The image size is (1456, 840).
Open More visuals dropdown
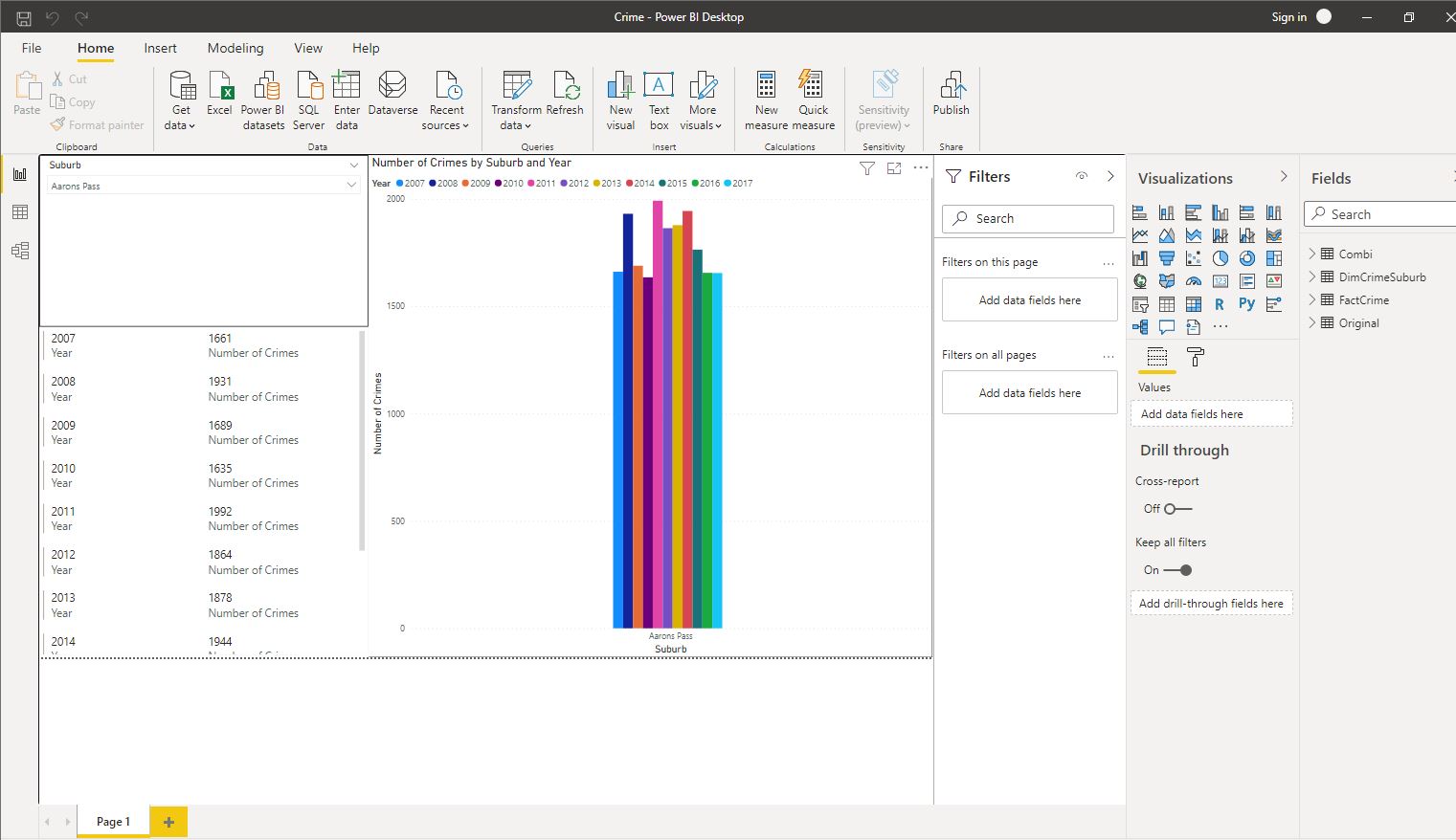pos(702,100)
